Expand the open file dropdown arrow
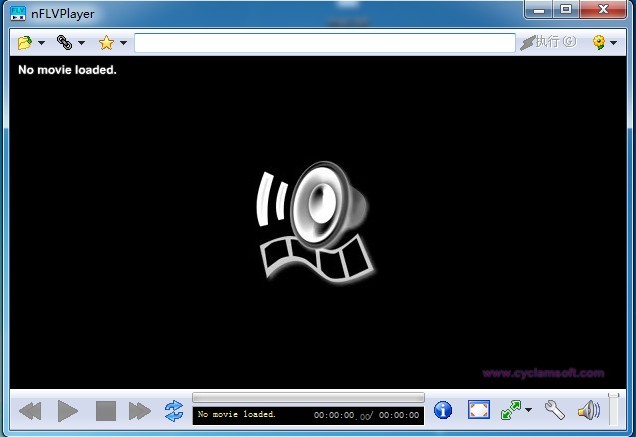The image size is (636, 437). coord(41,43)
